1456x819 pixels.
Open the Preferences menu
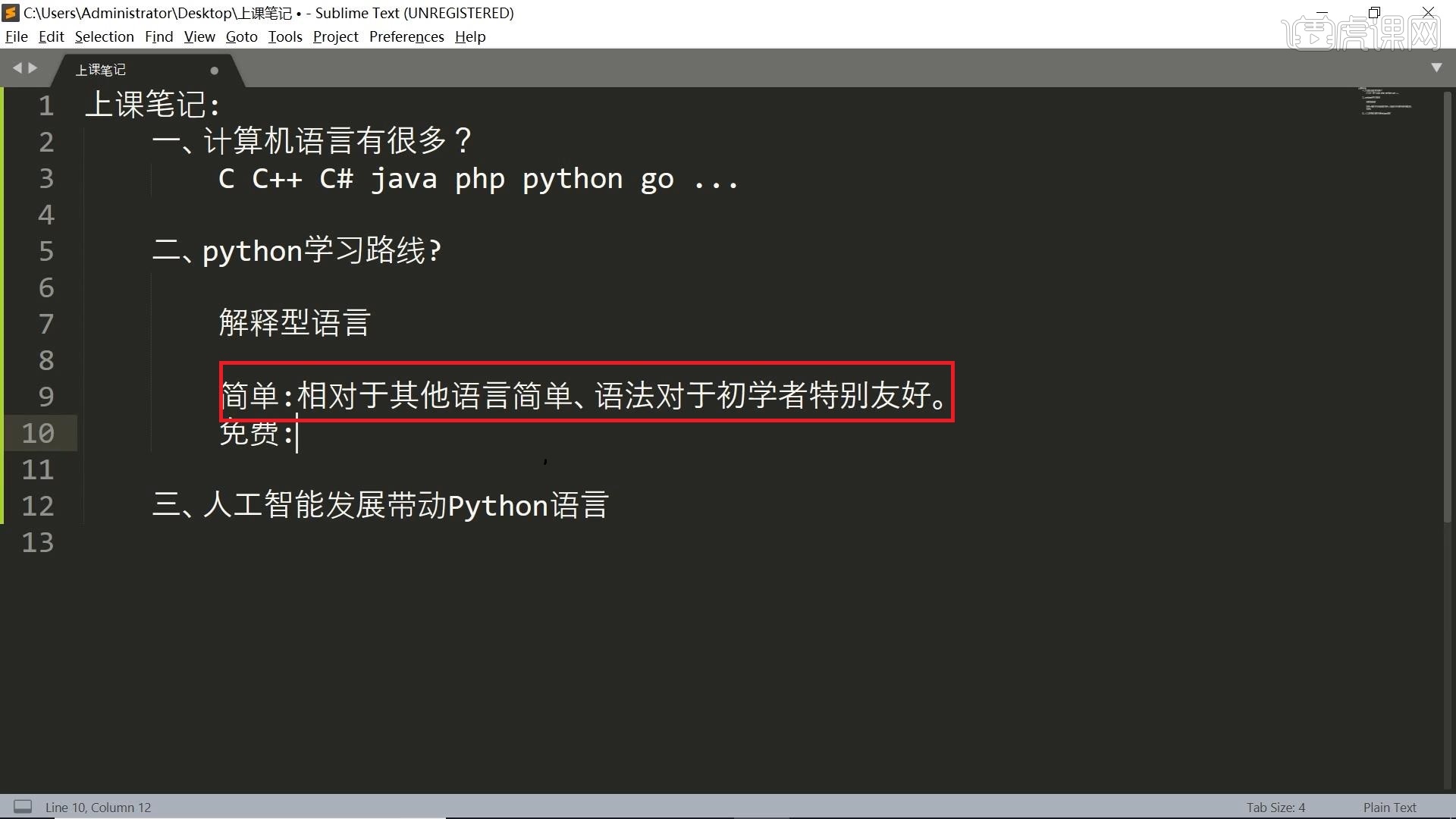pos(406,36)
